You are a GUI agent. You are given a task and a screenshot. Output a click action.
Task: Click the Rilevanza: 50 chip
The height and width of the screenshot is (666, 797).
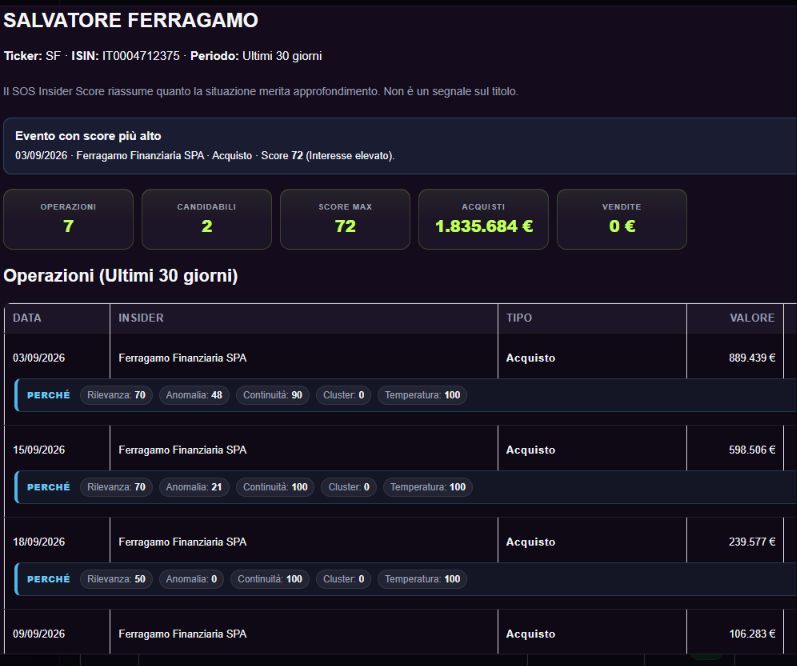116,579
